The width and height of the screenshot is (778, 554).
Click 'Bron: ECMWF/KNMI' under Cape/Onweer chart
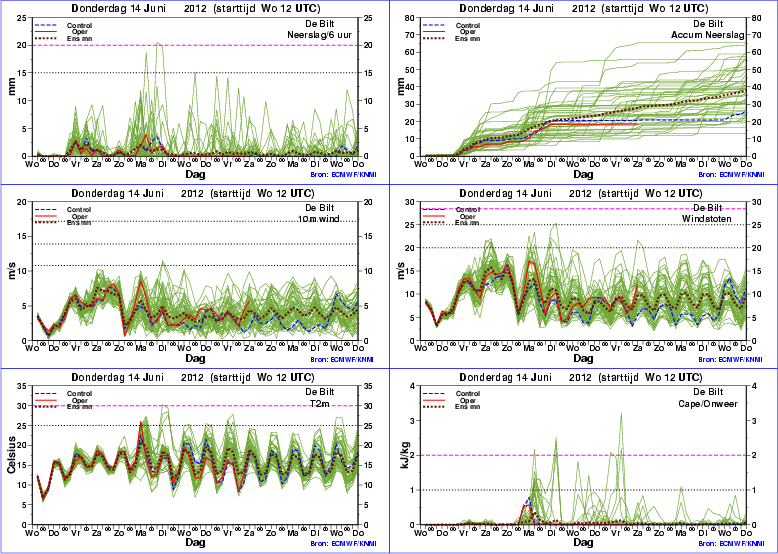coord(731,544)
